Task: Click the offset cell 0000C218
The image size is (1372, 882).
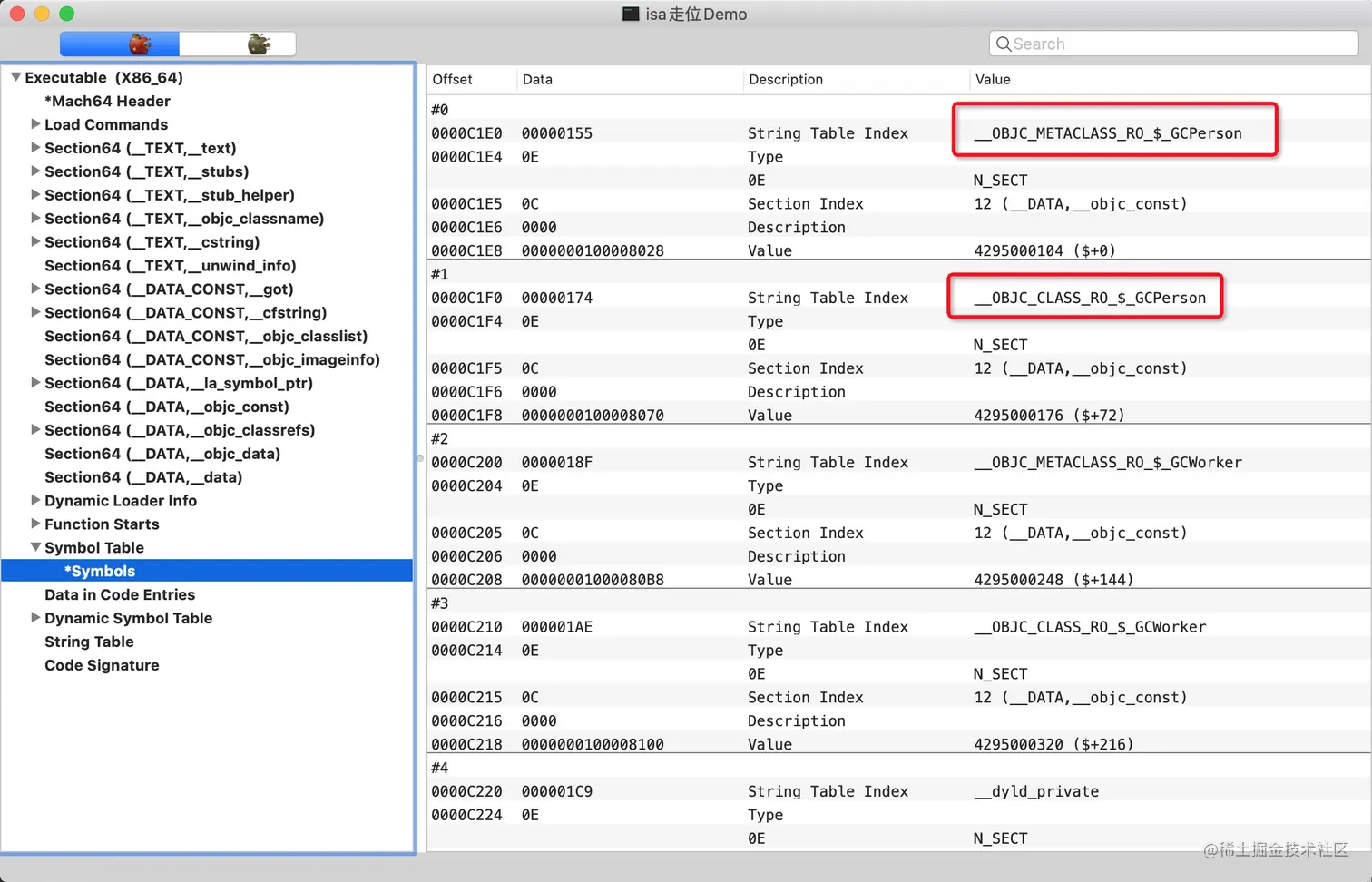Action: click(466, 744)
